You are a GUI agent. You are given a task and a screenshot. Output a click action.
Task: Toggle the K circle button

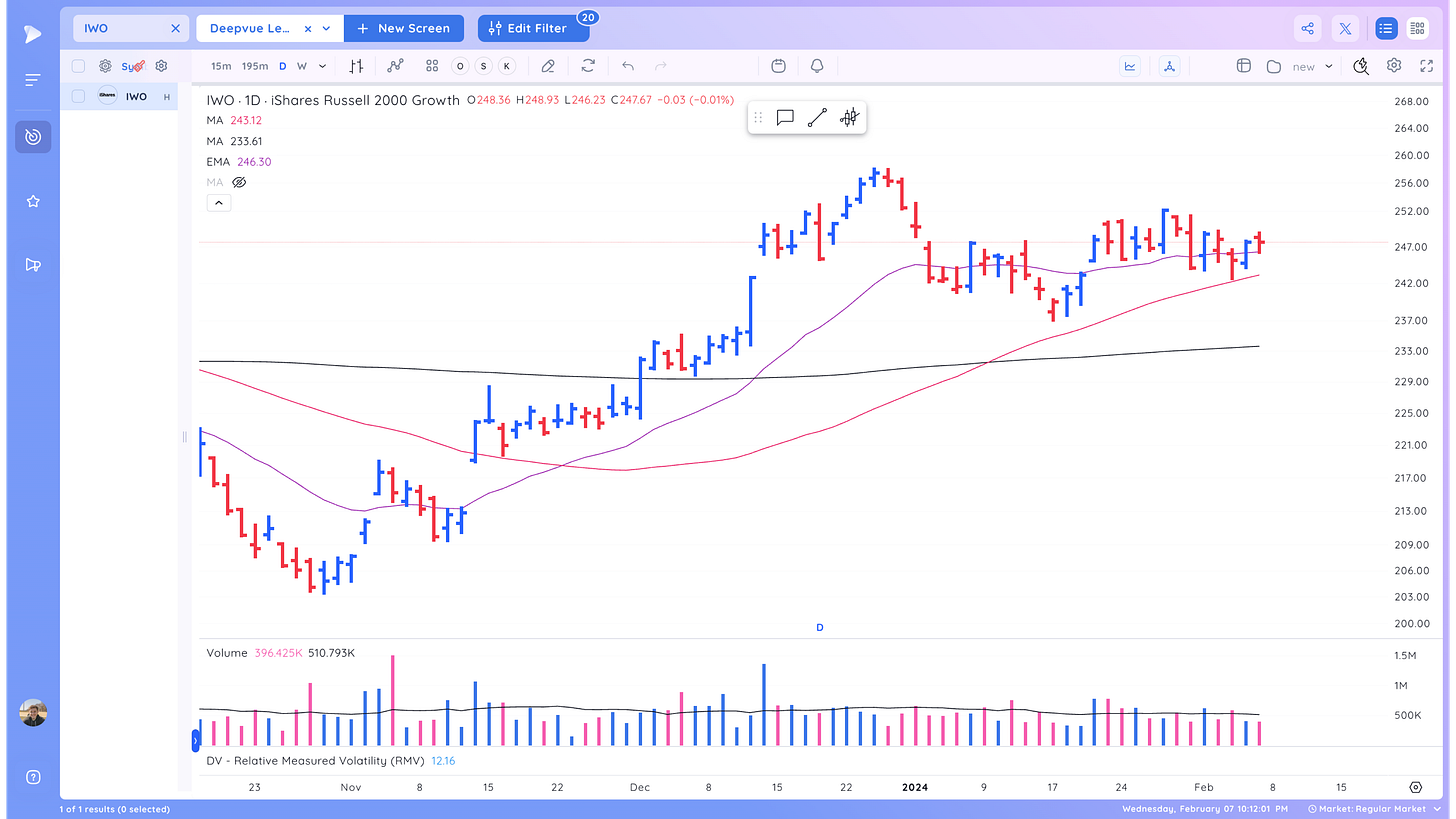pyautogui.click(x=507, y=66)
